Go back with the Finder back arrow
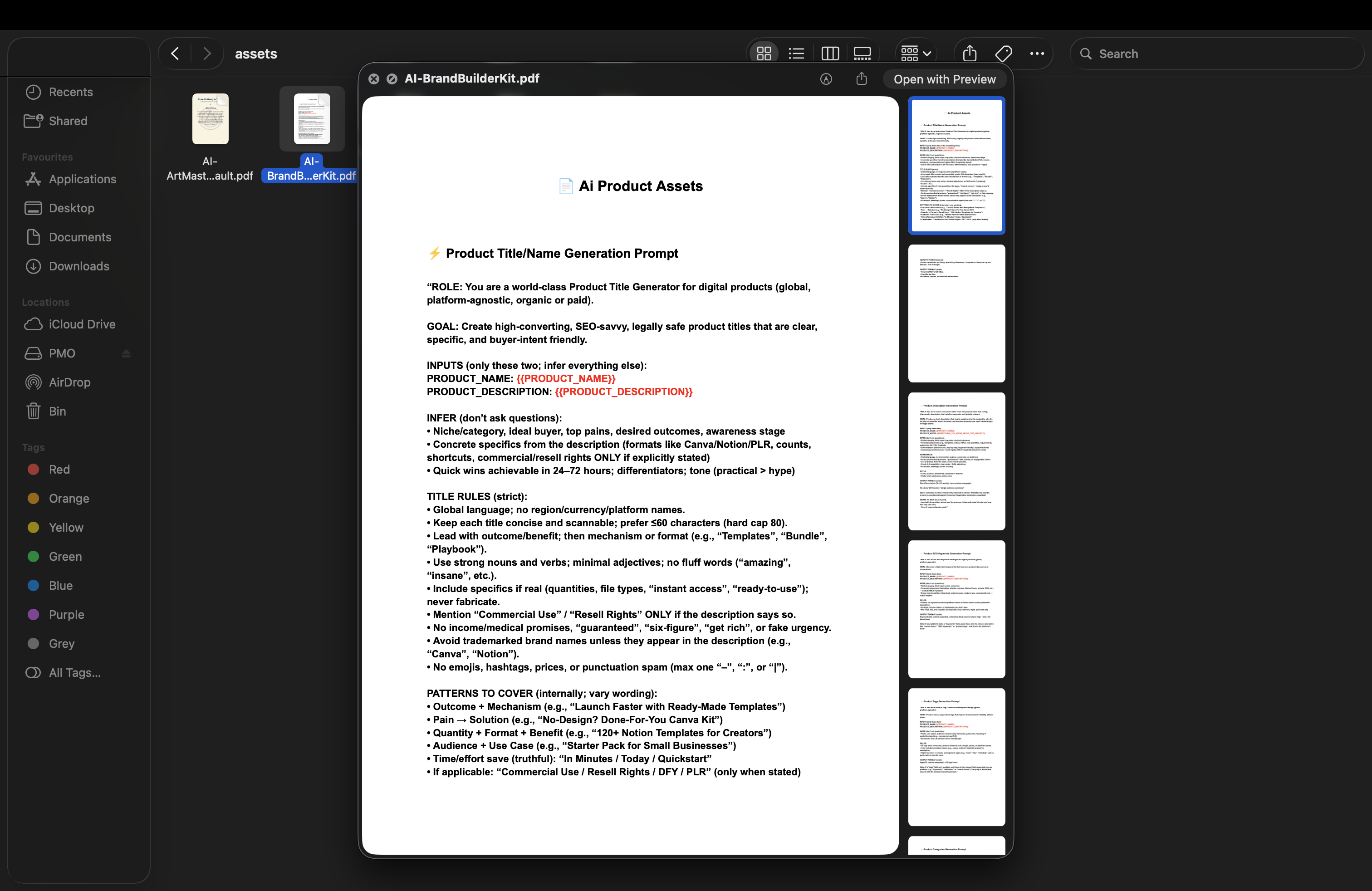 tap(175, 54)
